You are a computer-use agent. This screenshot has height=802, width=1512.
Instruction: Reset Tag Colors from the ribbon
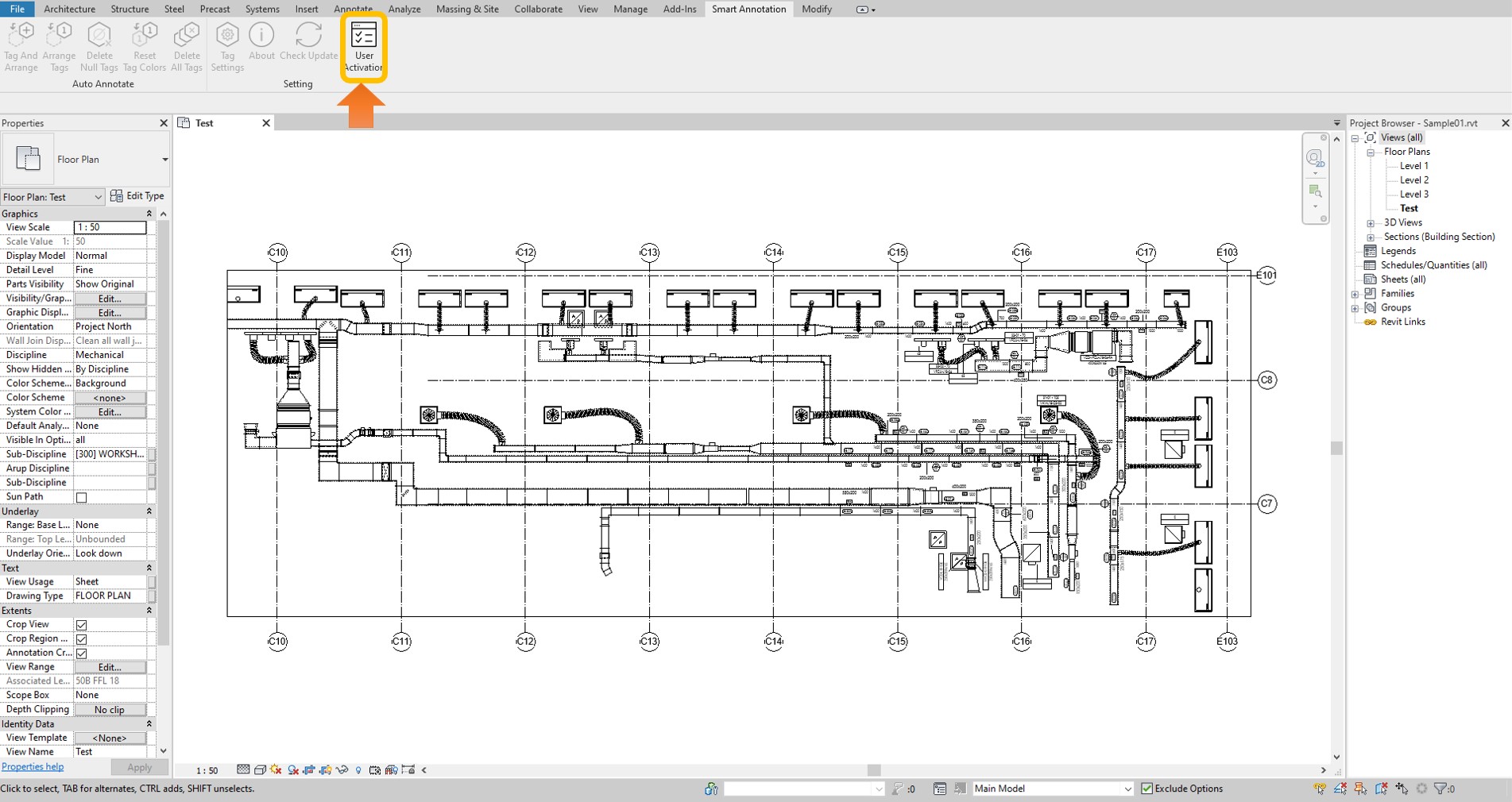(x=145, y=47)
